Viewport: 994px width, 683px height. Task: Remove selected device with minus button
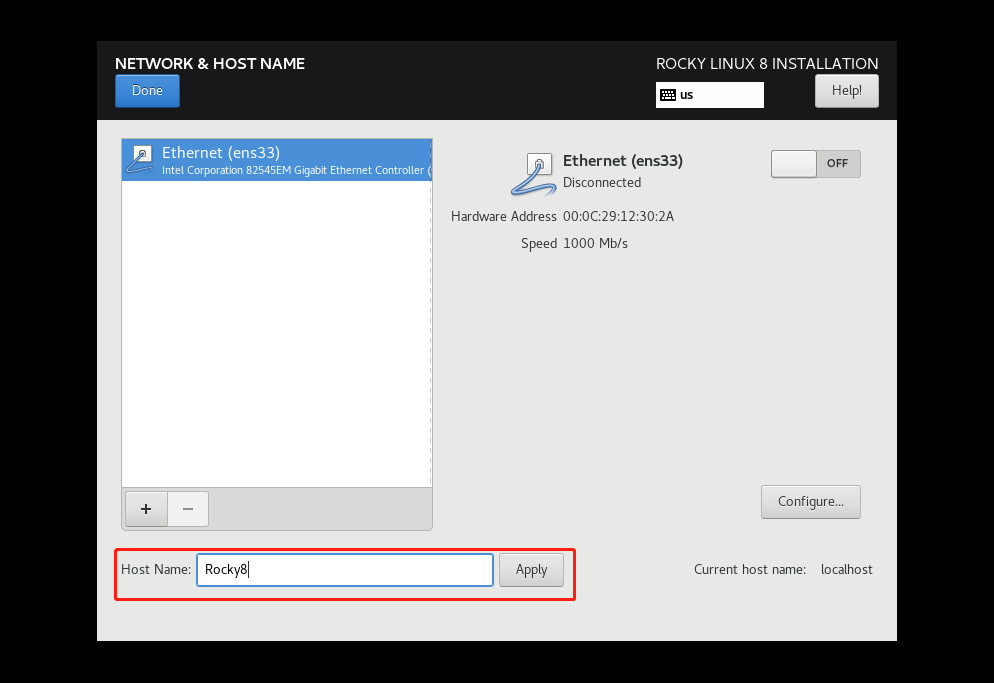tap(188, 509)
